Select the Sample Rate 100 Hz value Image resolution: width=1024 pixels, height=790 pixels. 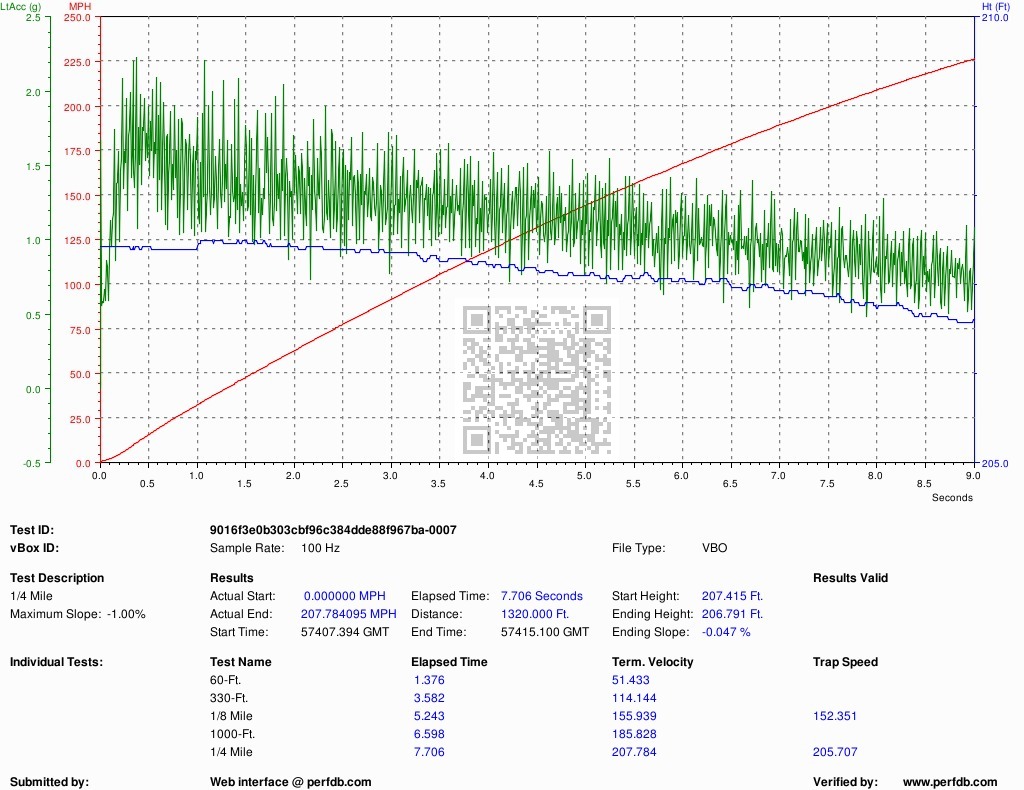tap(320, 548)
